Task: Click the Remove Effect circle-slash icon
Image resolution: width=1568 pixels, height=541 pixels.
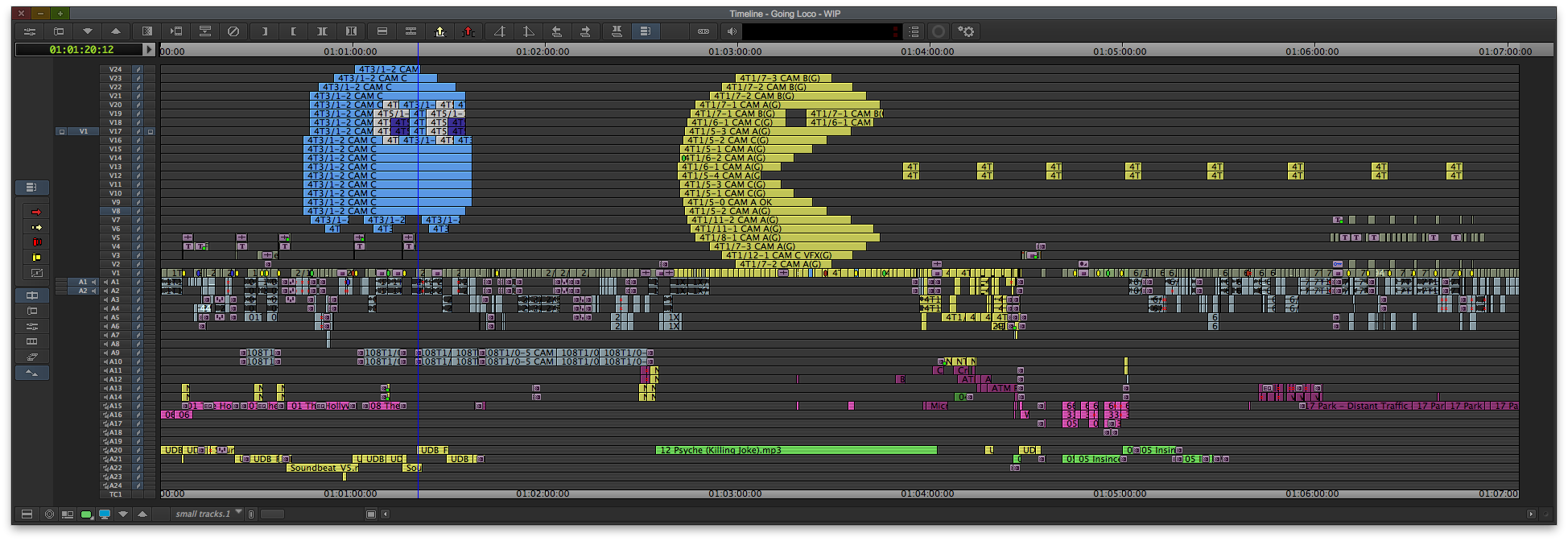Action: (x=233, y=31)
